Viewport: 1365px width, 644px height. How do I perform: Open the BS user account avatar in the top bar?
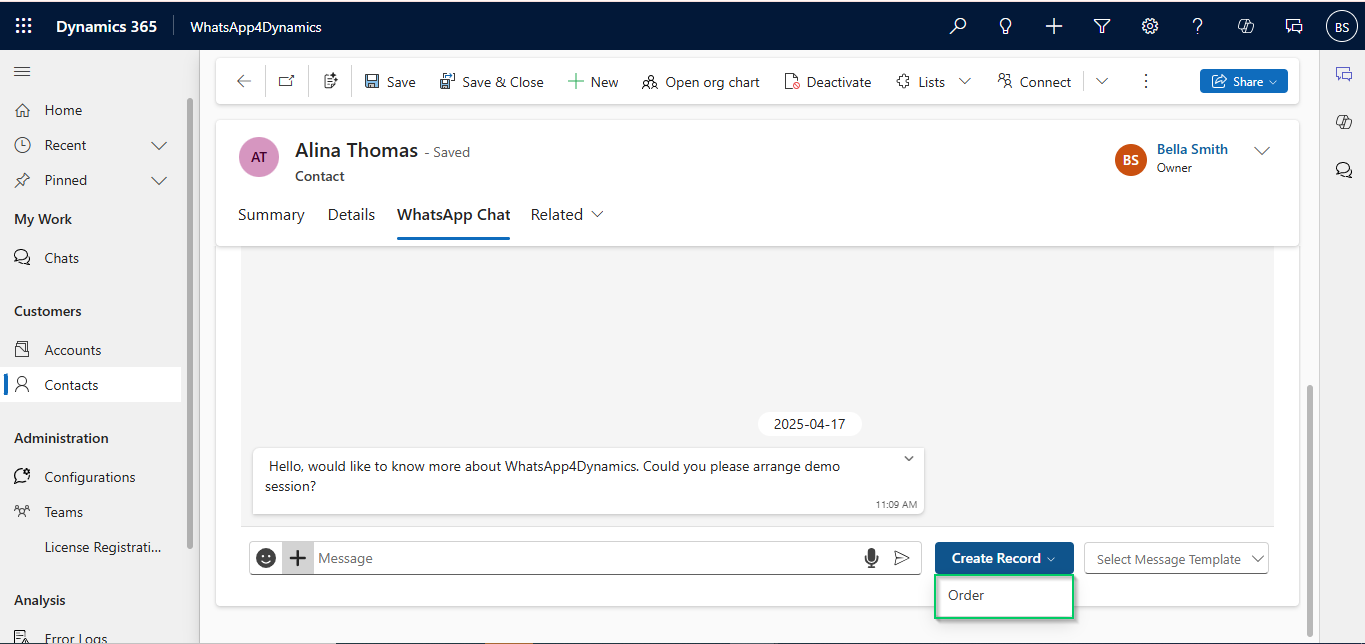[1341, 27]
